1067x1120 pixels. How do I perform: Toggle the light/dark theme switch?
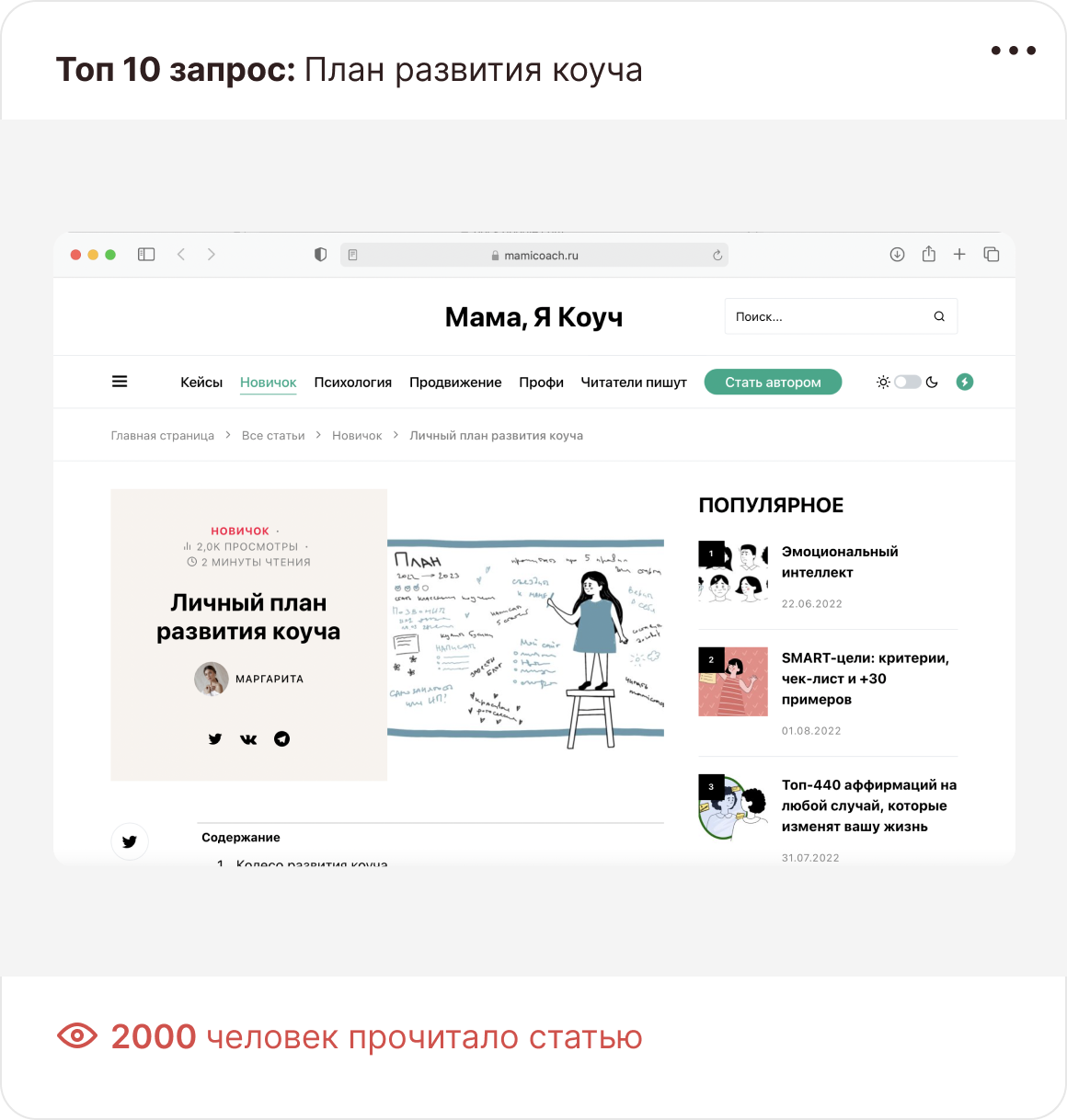[x=908, y=382]
